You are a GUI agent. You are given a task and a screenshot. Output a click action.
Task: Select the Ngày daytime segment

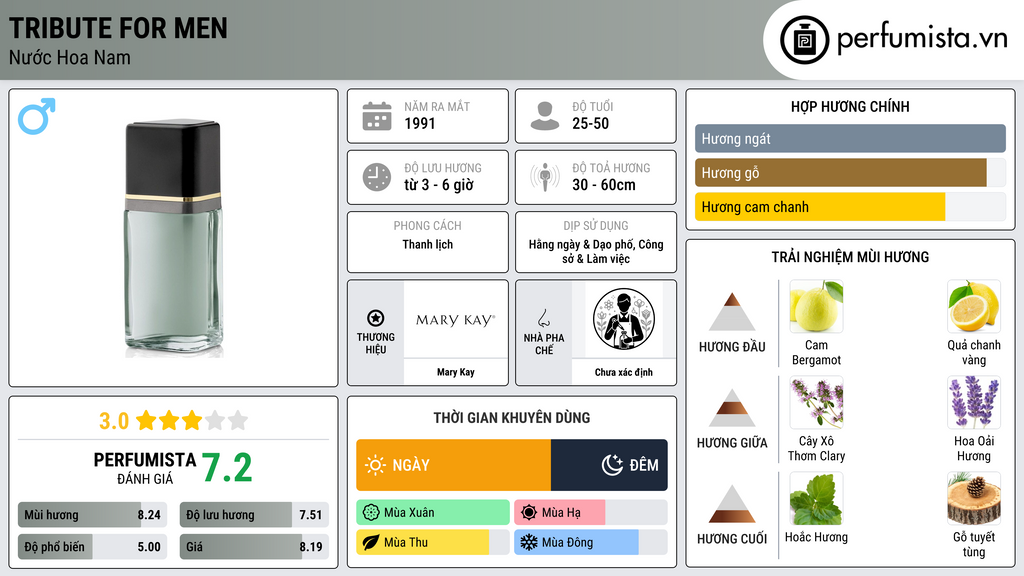pyautogui.click(x=453, y=465)
